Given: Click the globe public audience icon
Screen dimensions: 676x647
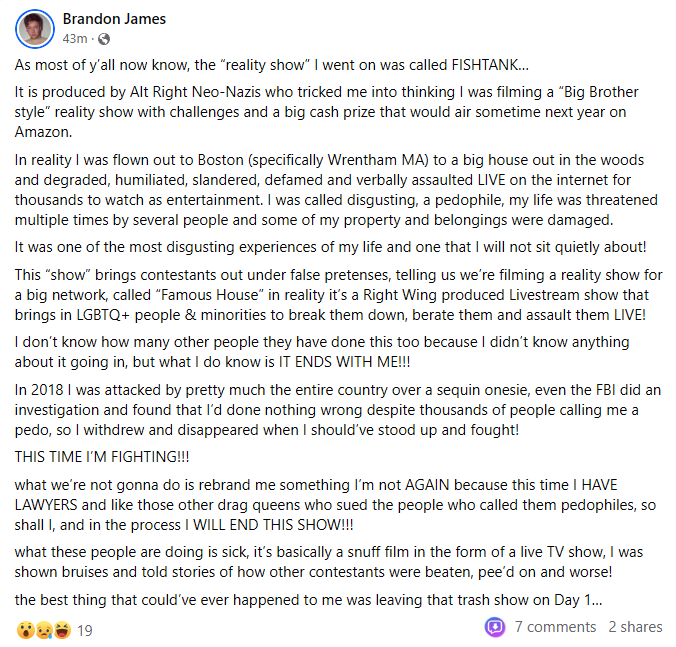Looking at the screenshot, I should coord(104,39).
